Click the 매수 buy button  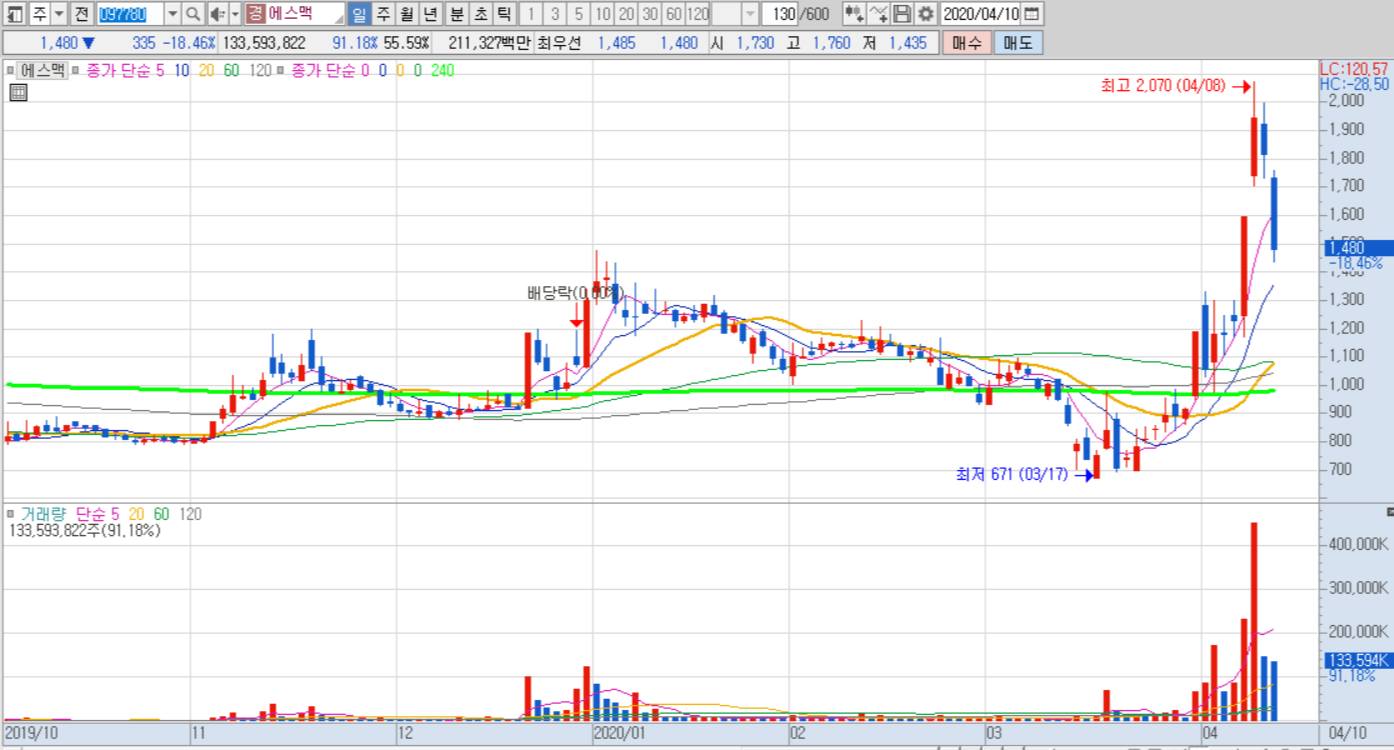967,43
